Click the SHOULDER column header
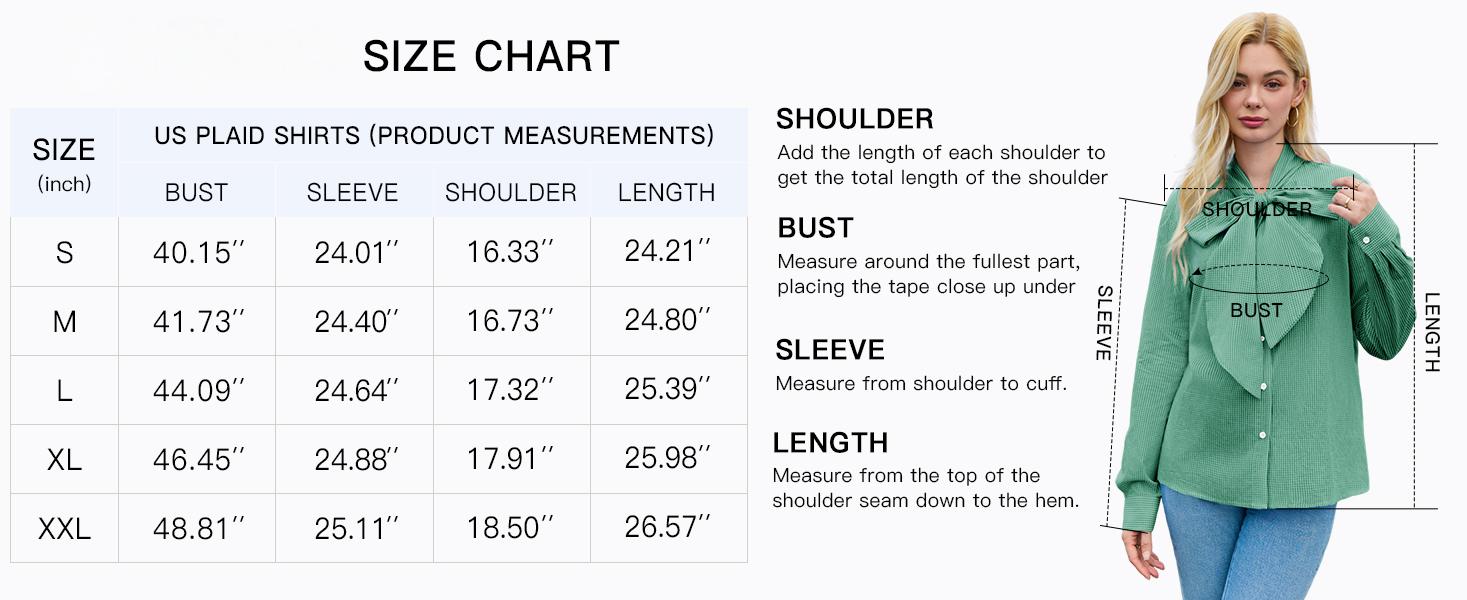 511,193
